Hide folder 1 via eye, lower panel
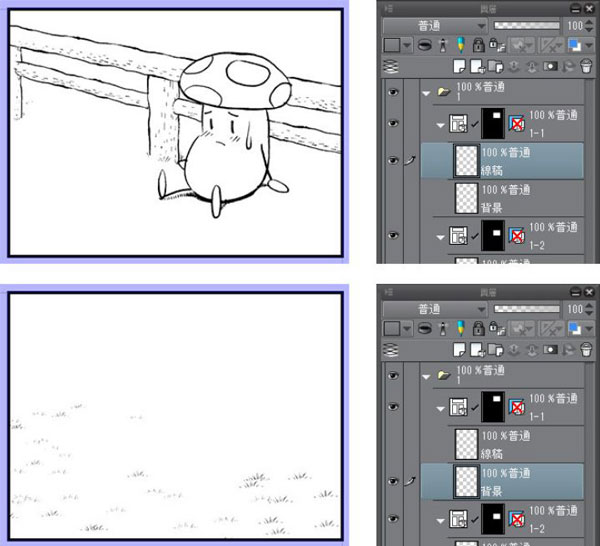The width and height of the screenshot is (600, 546). click(x=393, y=375)
